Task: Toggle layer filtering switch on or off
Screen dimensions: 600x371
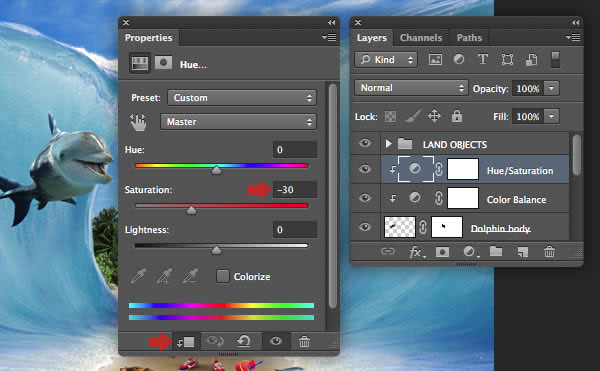Action: (555, 60)
